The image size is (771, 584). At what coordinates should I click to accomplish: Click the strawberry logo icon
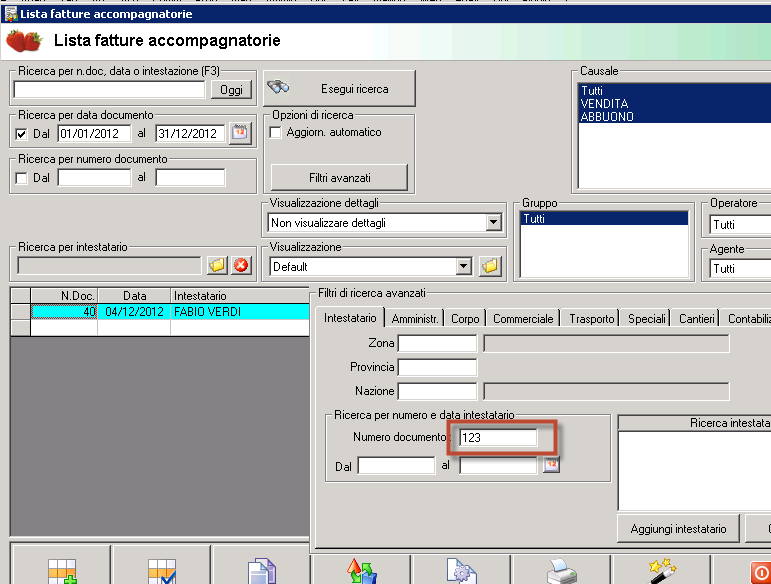tap(24, 41)
